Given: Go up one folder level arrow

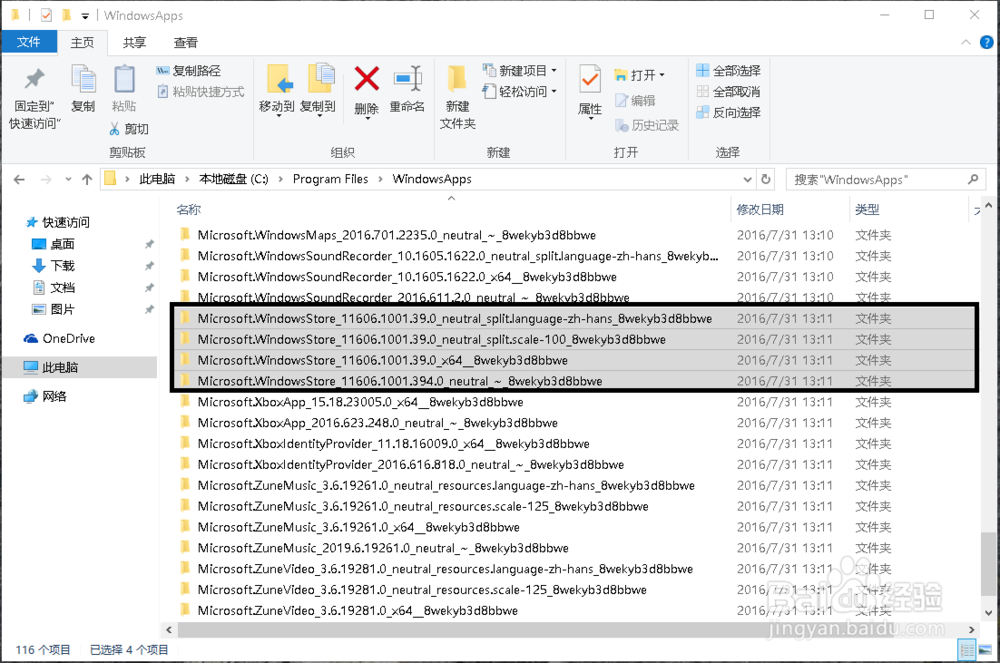Looking at the screenshot, I should (x=87, y=180).
